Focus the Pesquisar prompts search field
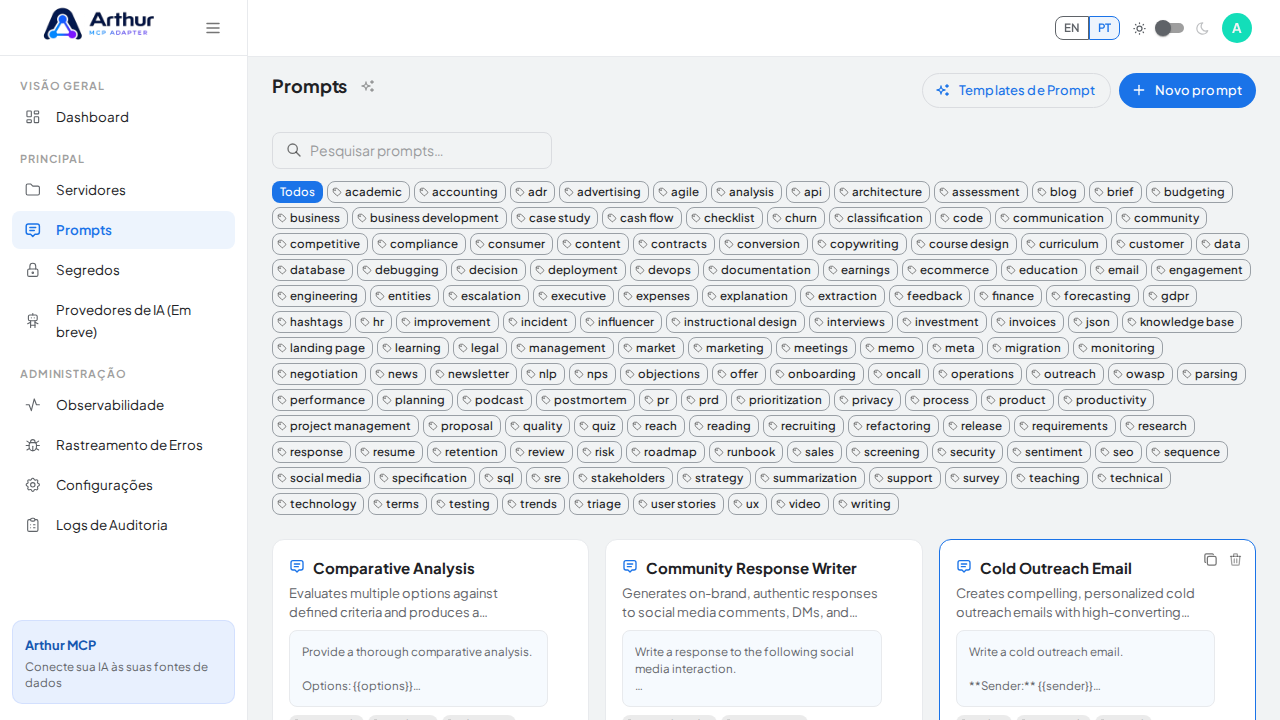This screenshot has width=1280, height=720. [x=412, y=150]
